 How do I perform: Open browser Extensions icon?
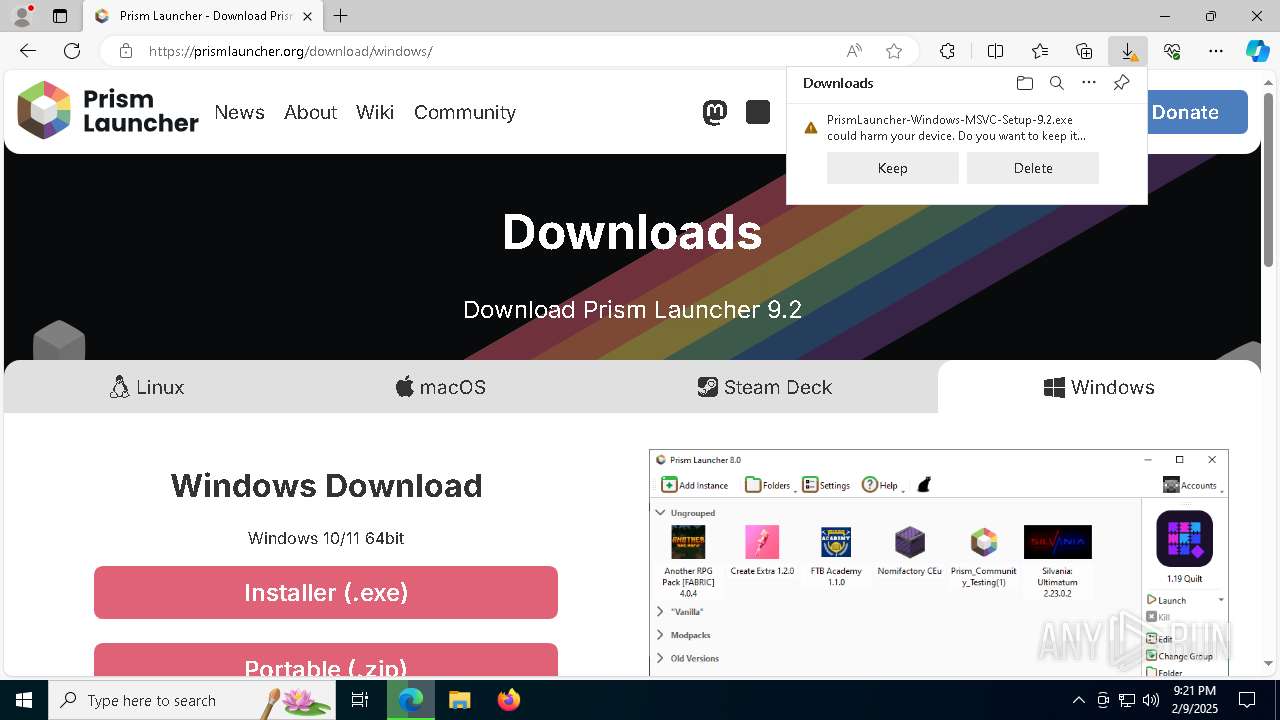[947, 51]
